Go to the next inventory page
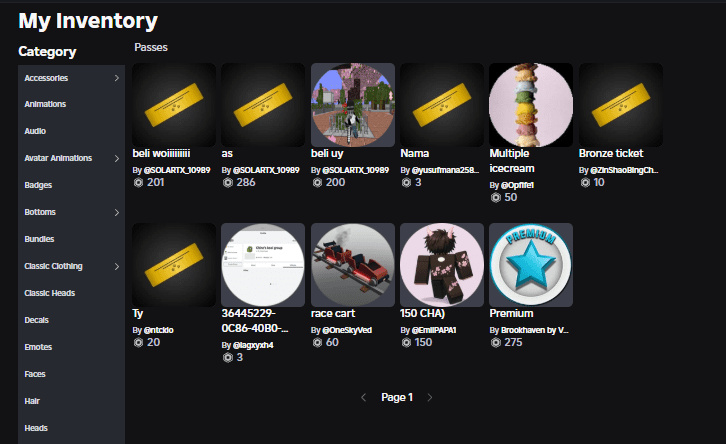726x444 pixels. (430, 397)
